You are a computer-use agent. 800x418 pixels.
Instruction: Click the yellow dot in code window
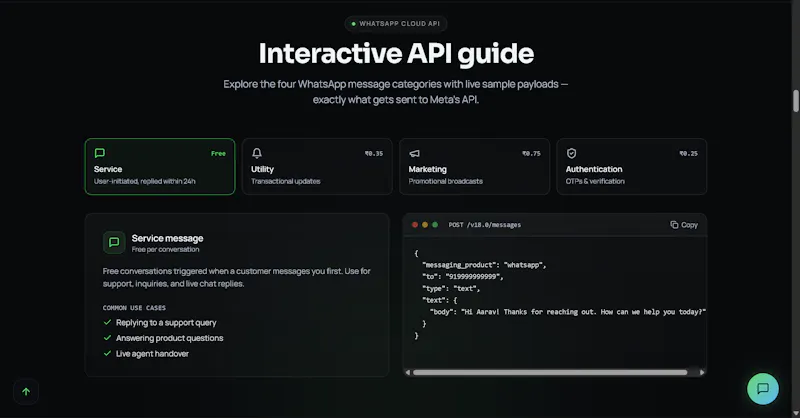(x=425, y=225)
